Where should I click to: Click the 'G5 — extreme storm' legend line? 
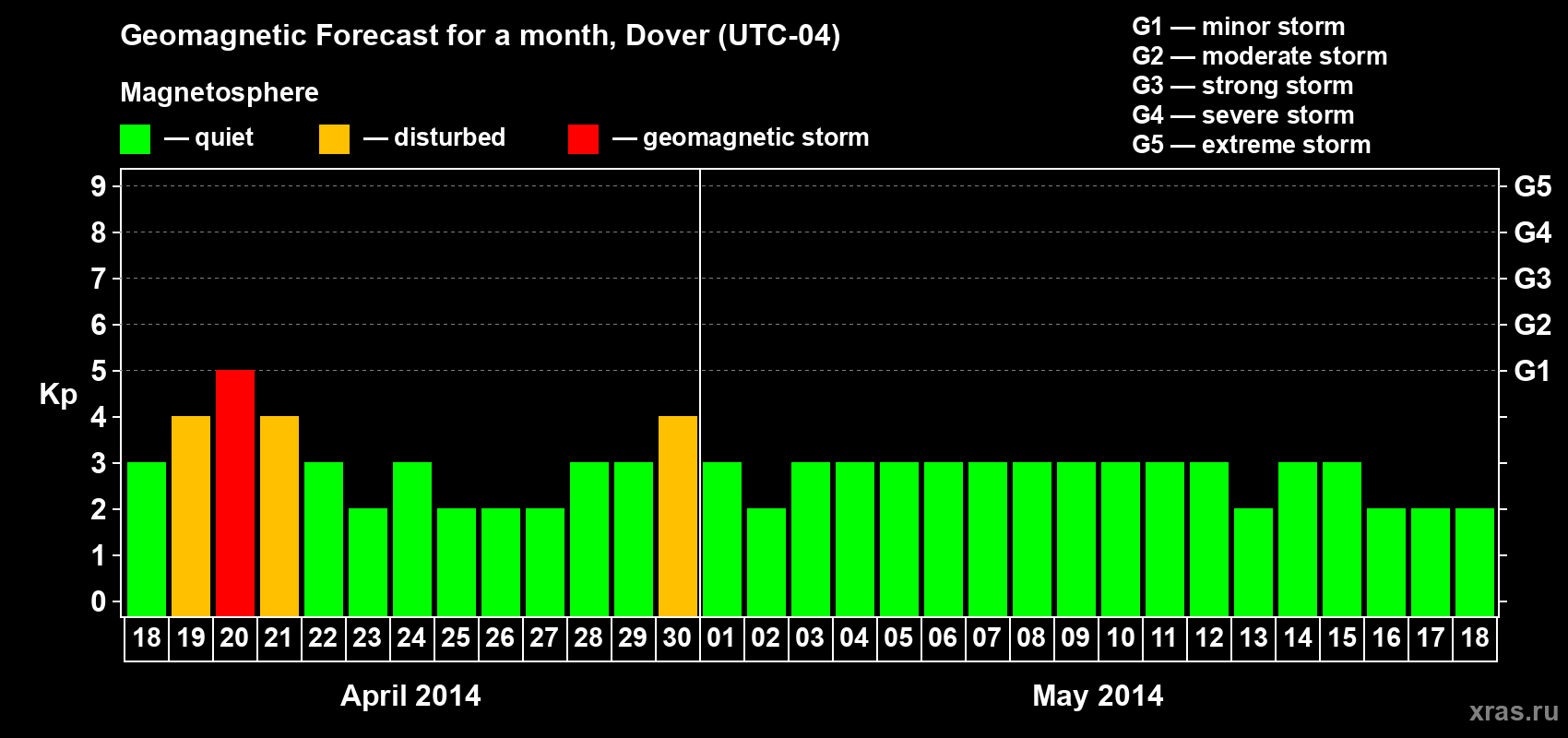1252,145
